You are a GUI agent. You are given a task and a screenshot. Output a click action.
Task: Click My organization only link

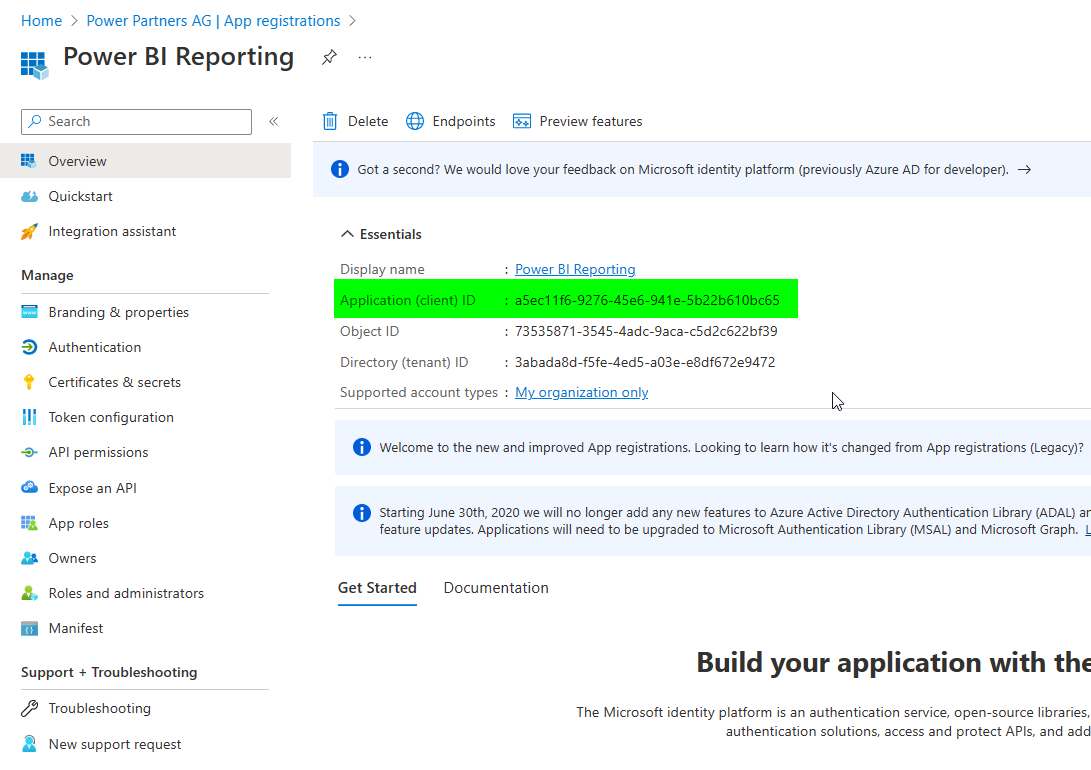coord(581,392)
